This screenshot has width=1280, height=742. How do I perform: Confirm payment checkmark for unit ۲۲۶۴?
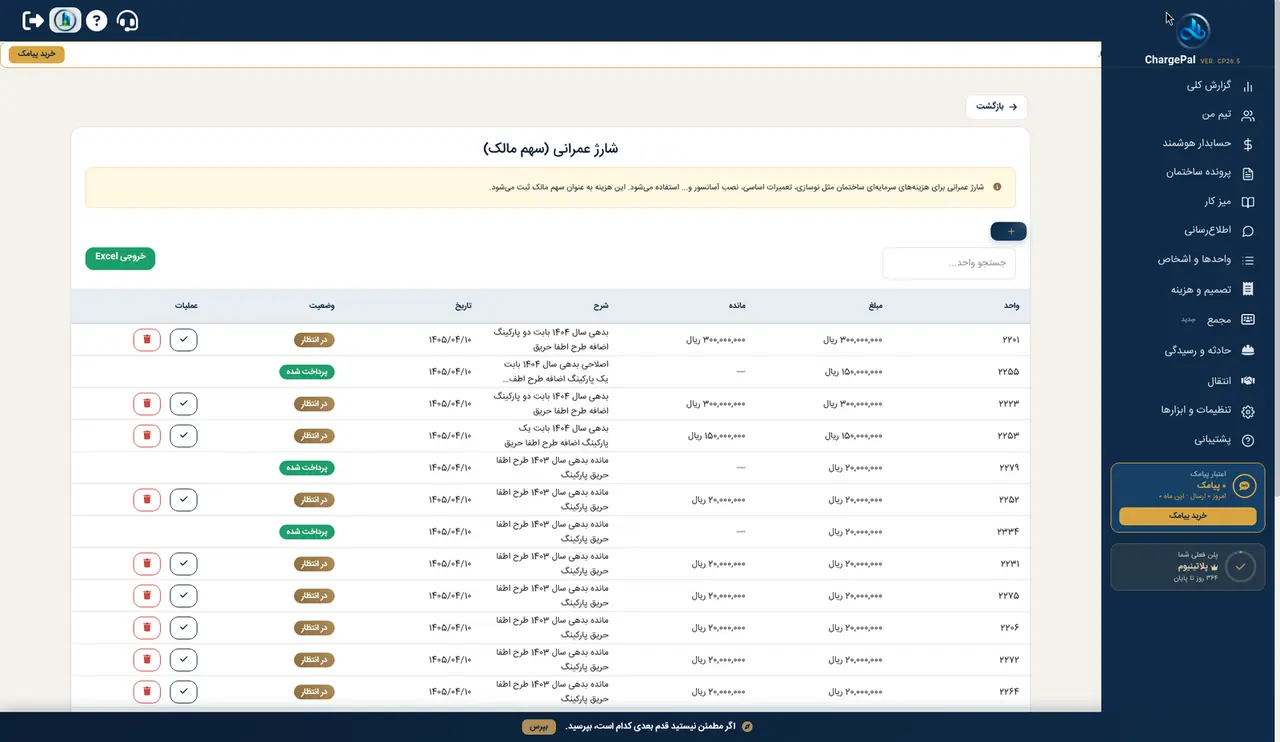[183, 691]
